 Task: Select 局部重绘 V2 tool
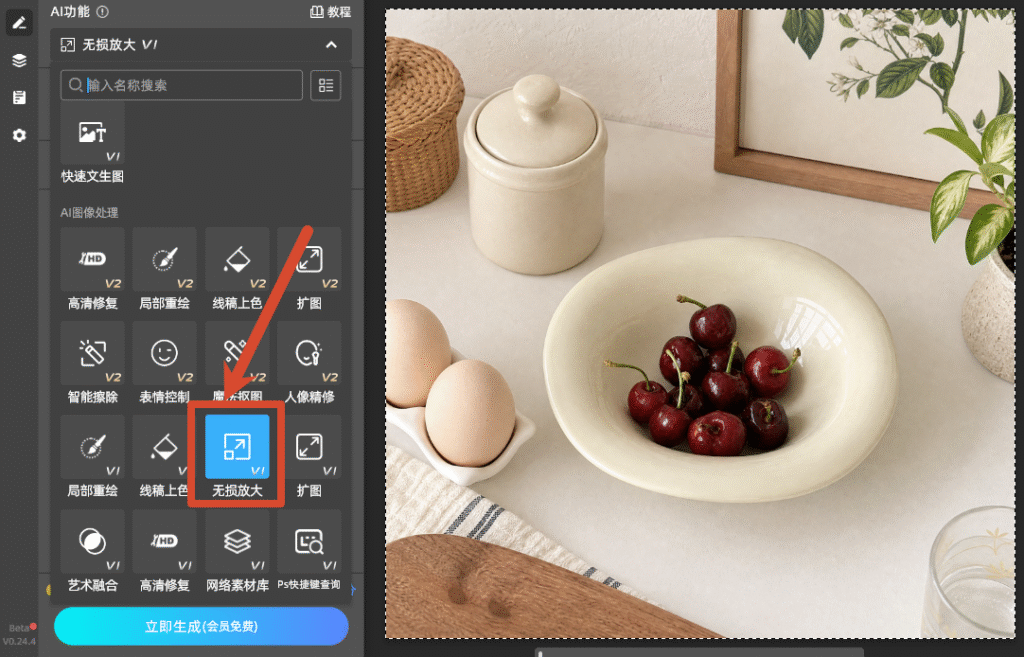(x=165, y=269)
